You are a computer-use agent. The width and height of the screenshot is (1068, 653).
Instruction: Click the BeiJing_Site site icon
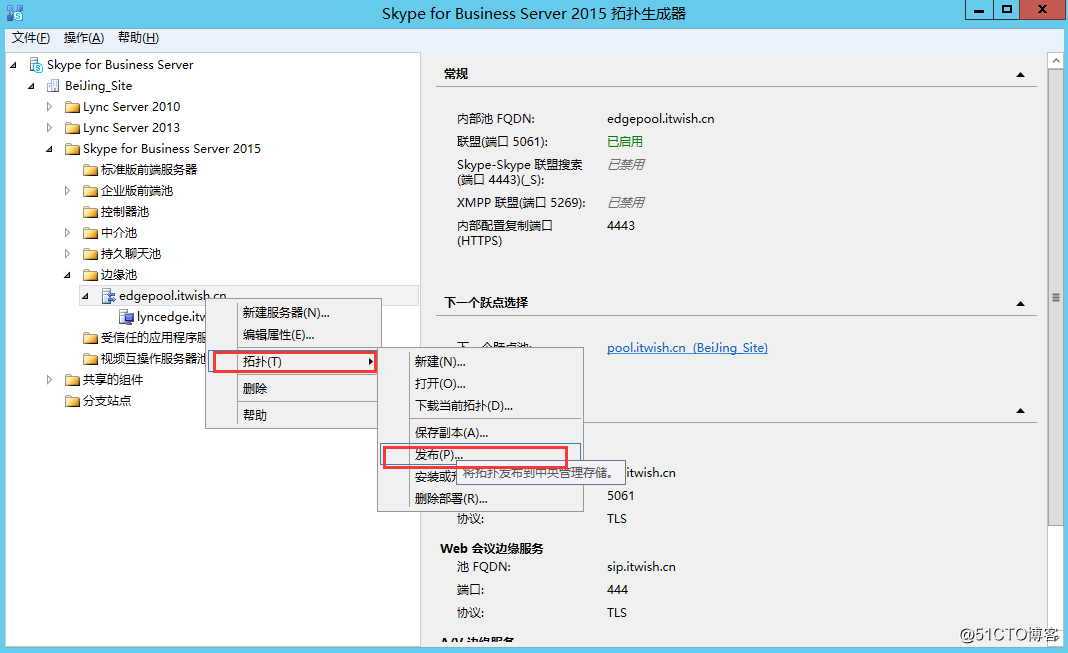tap(52, 86)
